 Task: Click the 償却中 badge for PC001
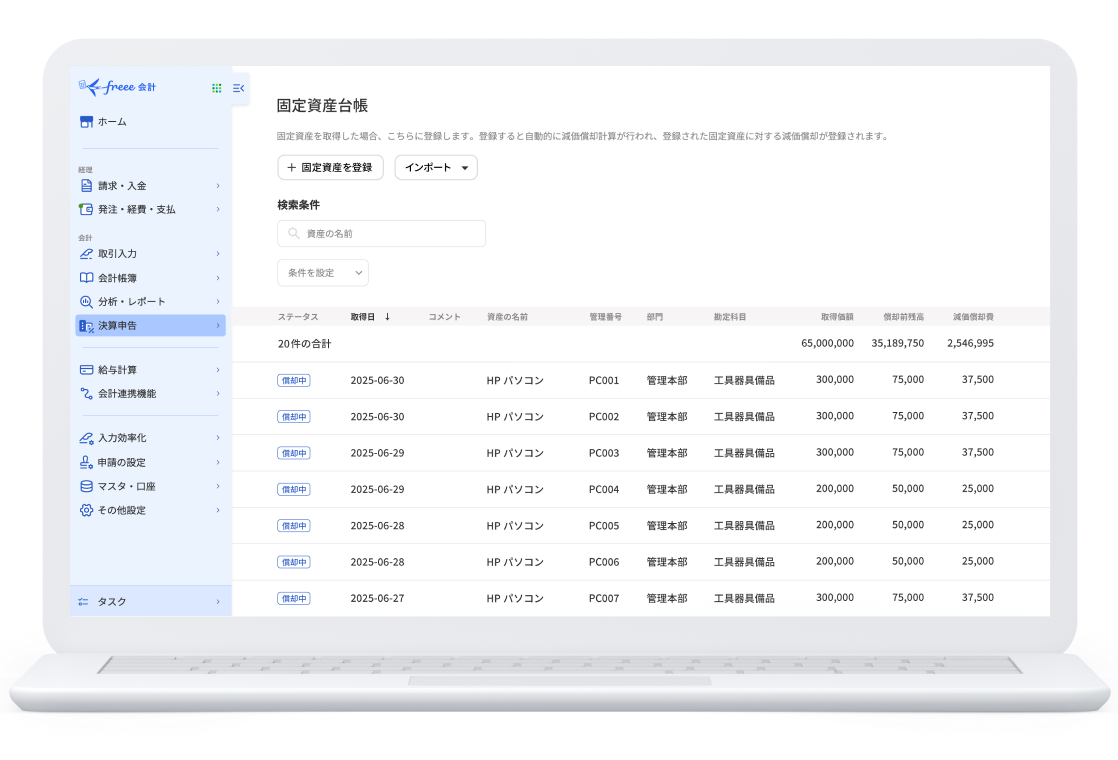point(294,381)
